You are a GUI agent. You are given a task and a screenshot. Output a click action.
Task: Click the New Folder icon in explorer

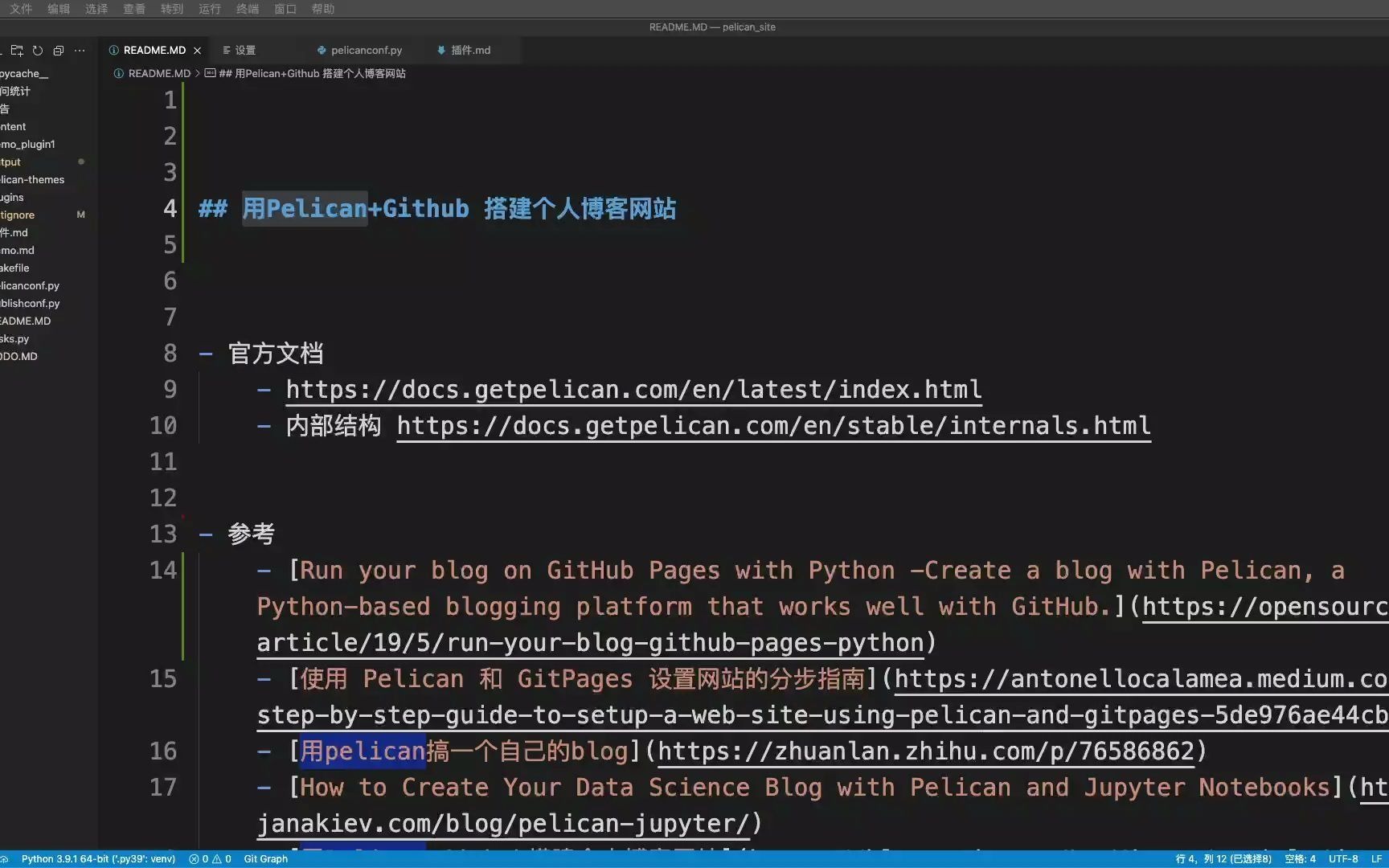pos(17,50)
